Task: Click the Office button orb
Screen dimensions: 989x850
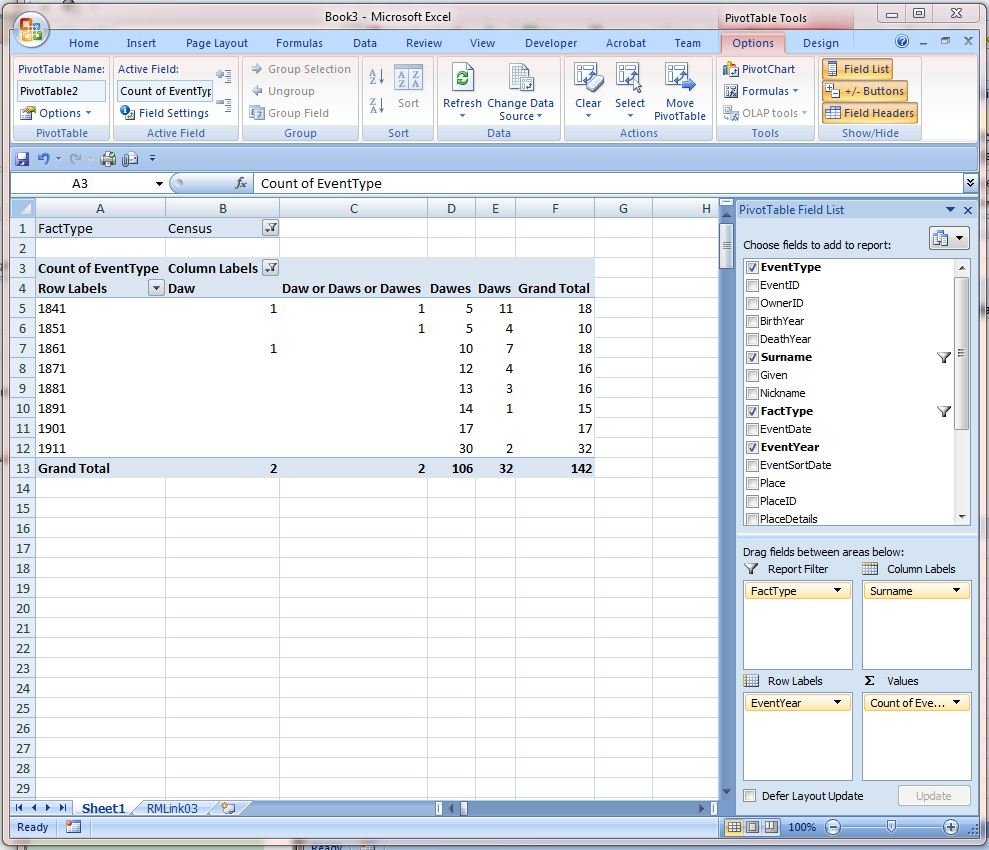Action: (x=30, y=30)
